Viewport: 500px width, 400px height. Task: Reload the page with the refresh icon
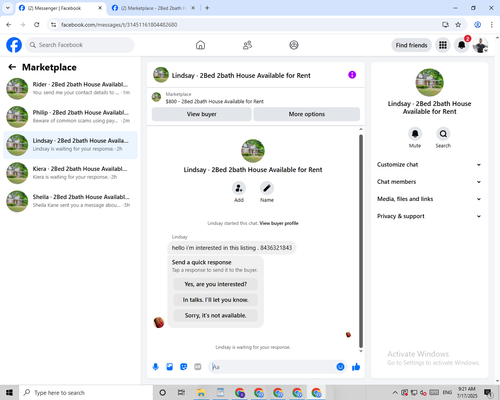37,25
